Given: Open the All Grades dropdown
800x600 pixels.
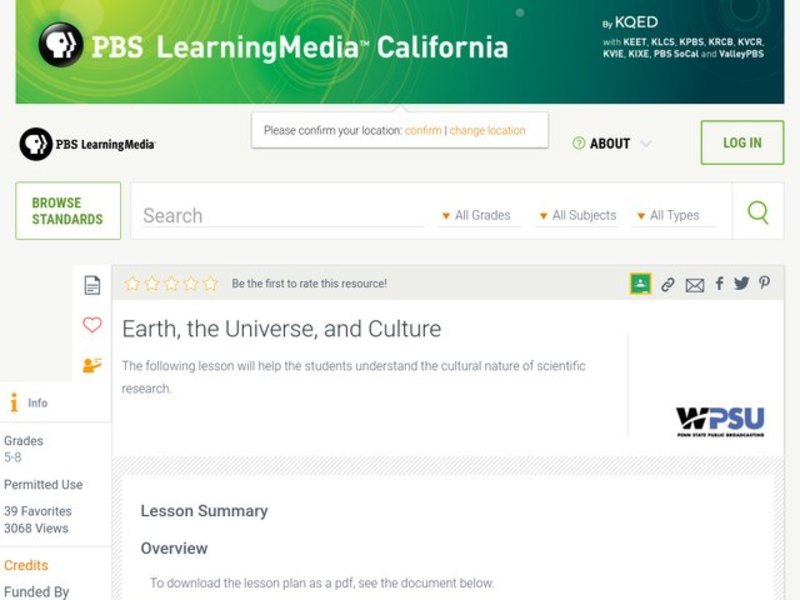Looking at the screenshot, I should pos(479,215).
